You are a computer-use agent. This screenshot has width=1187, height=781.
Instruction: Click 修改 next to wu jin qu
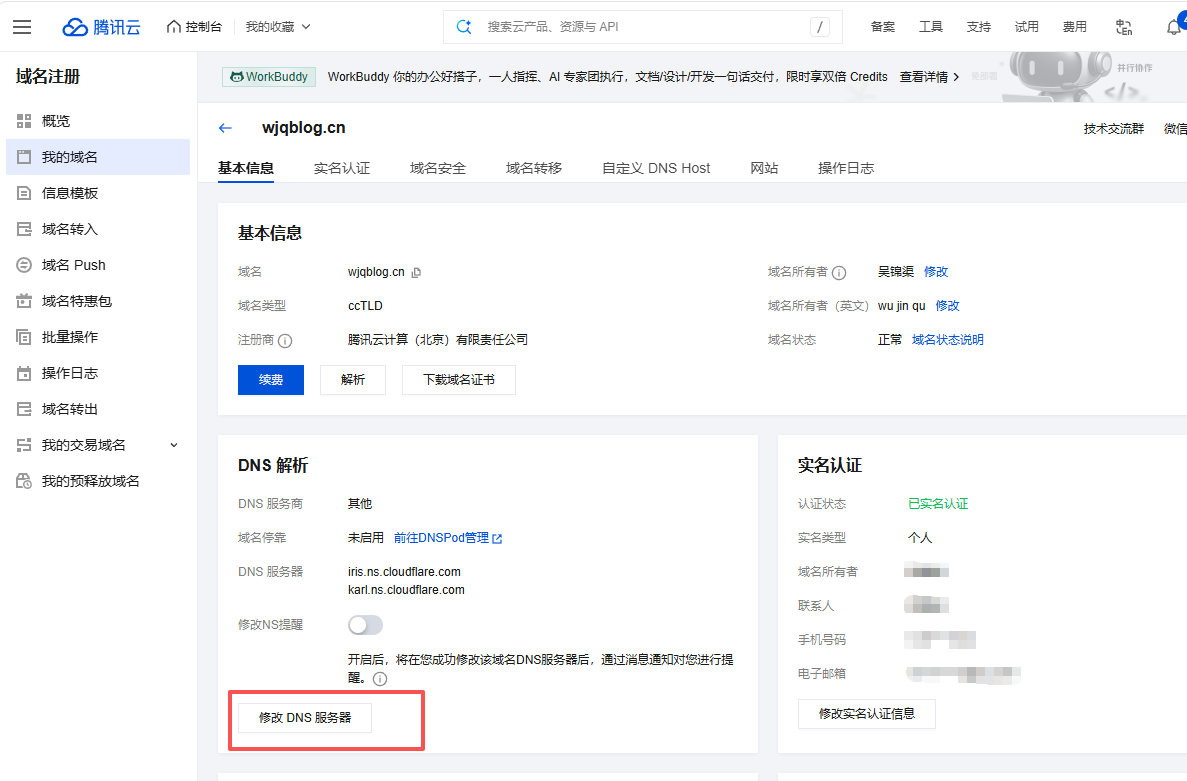(x=947, y=306)
